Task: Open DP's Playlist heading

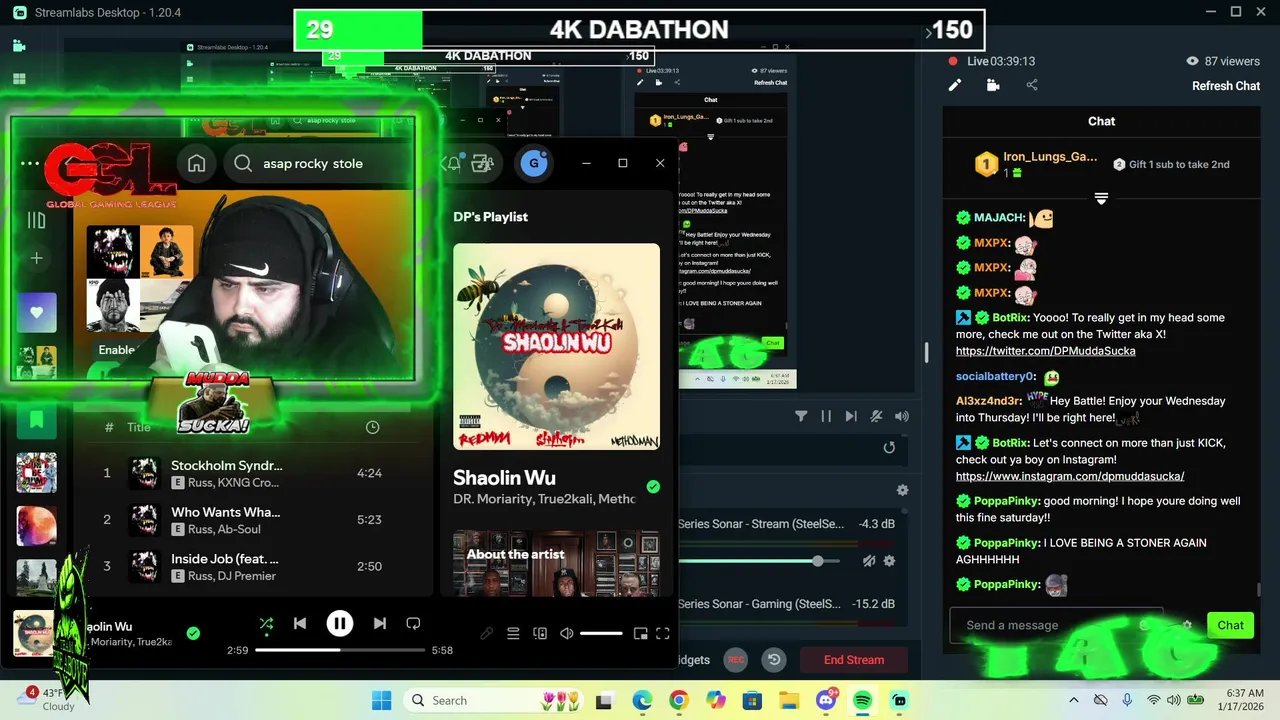Action: click(490, 217)
